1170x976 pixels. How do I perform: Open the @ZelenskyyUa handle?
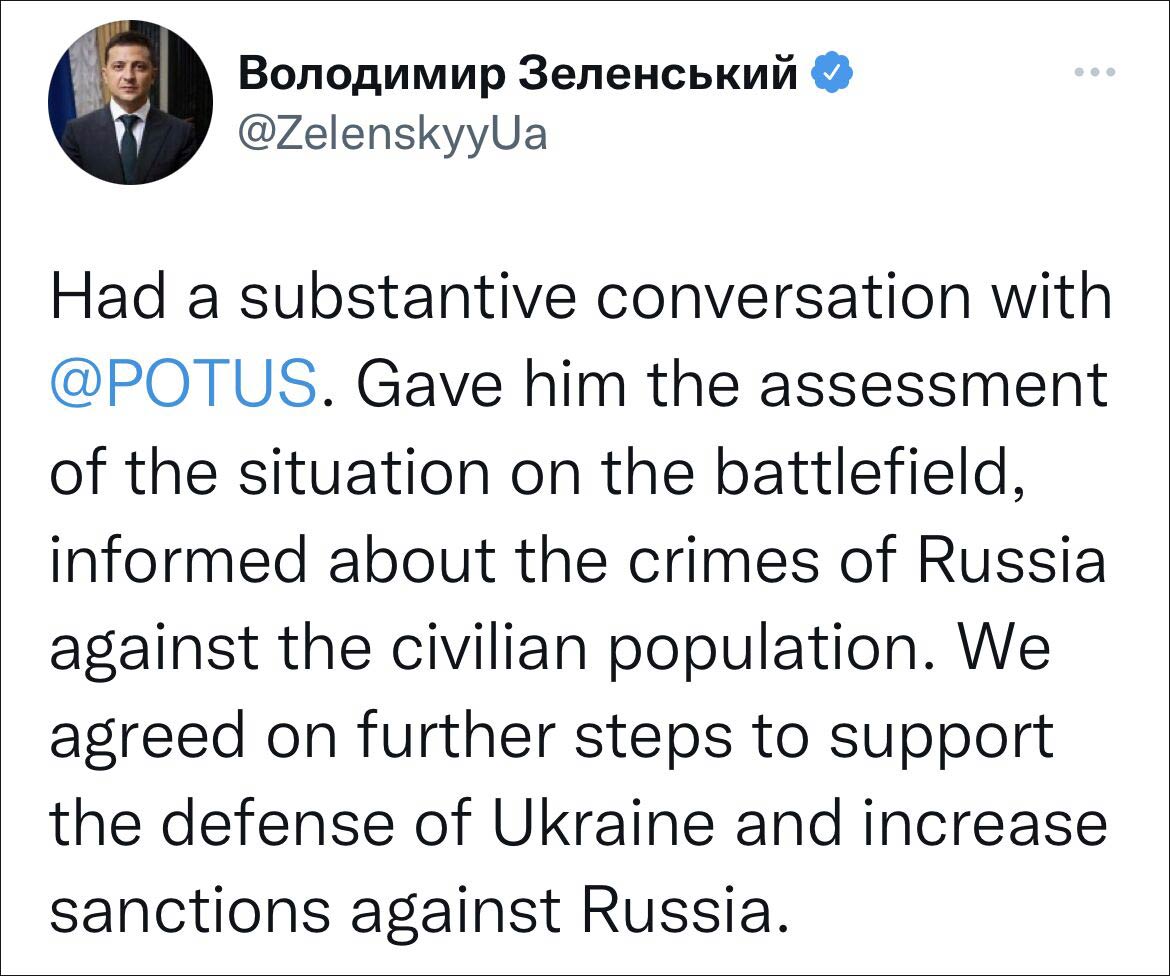(393, 133)
